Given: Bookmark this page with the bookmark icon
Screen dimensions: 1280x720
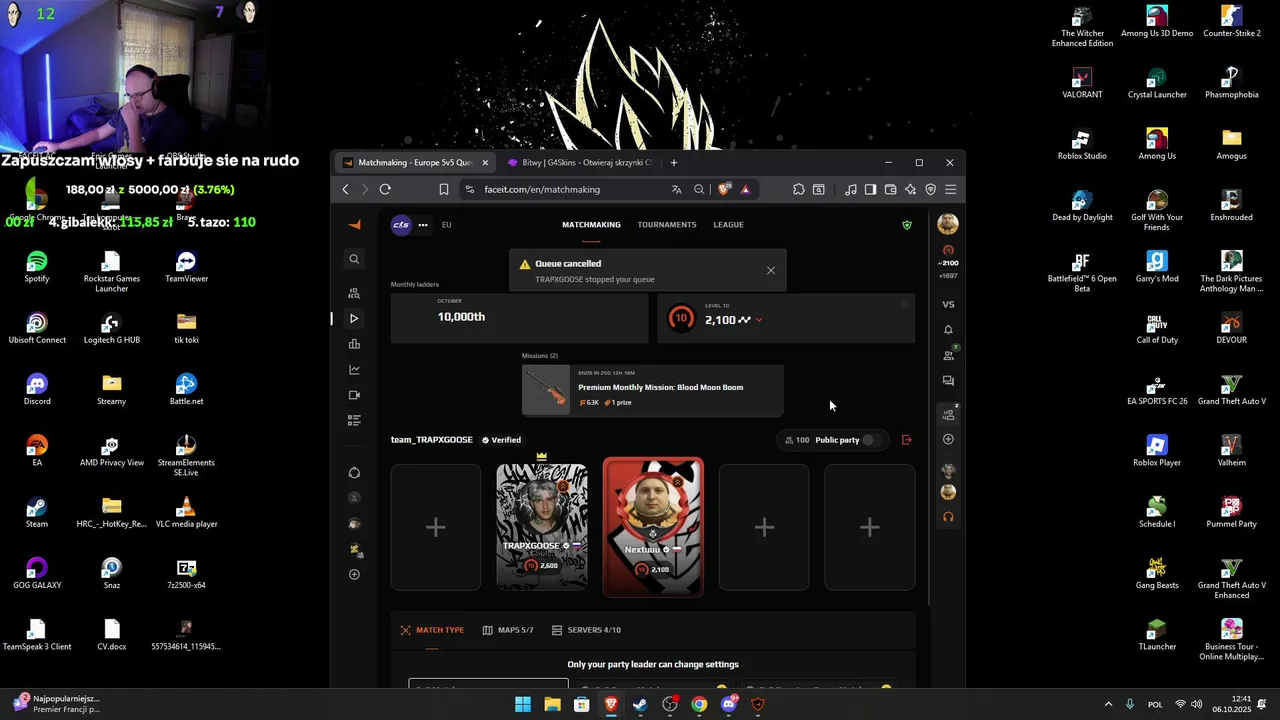Looking at the screenshot, I should (444, 189).
